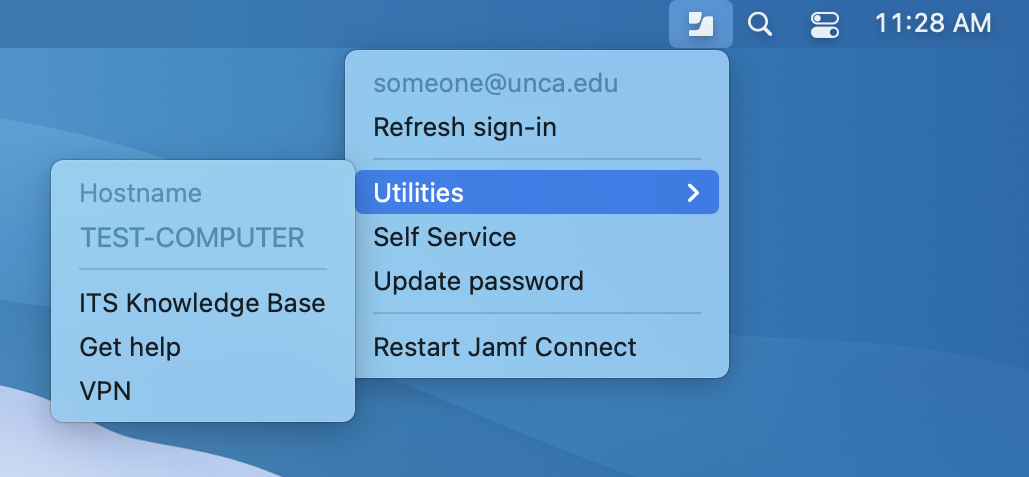Open Spotlight search magnifying glass
Viewport: 1029px width, 477px height.
[x=760, y=24]
